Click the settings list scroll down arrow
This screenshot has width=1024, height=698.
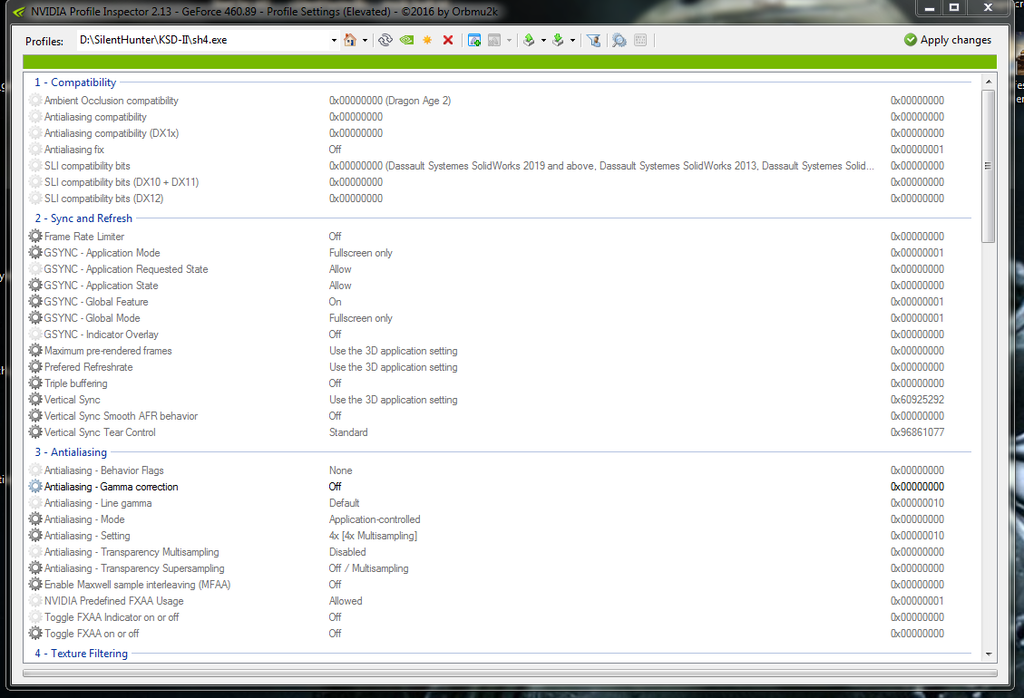point(988,654)
